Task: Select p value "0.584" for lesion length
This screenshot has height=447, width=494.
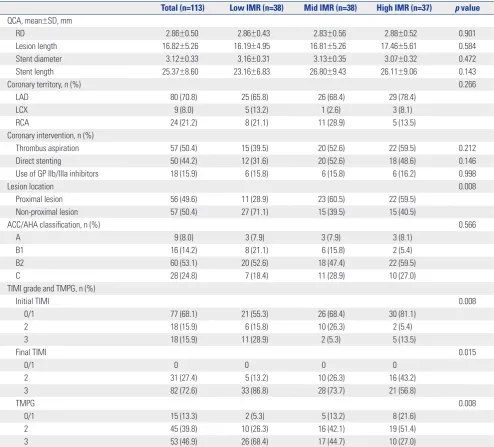Action: 467,46
